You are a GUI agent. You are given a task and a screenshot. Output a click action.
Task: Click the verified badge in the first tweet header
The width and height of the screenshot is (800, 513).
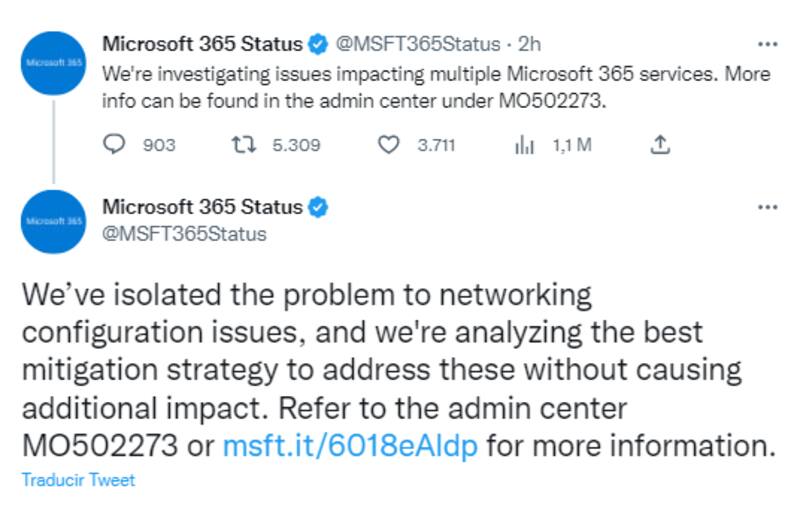(317, 44)
